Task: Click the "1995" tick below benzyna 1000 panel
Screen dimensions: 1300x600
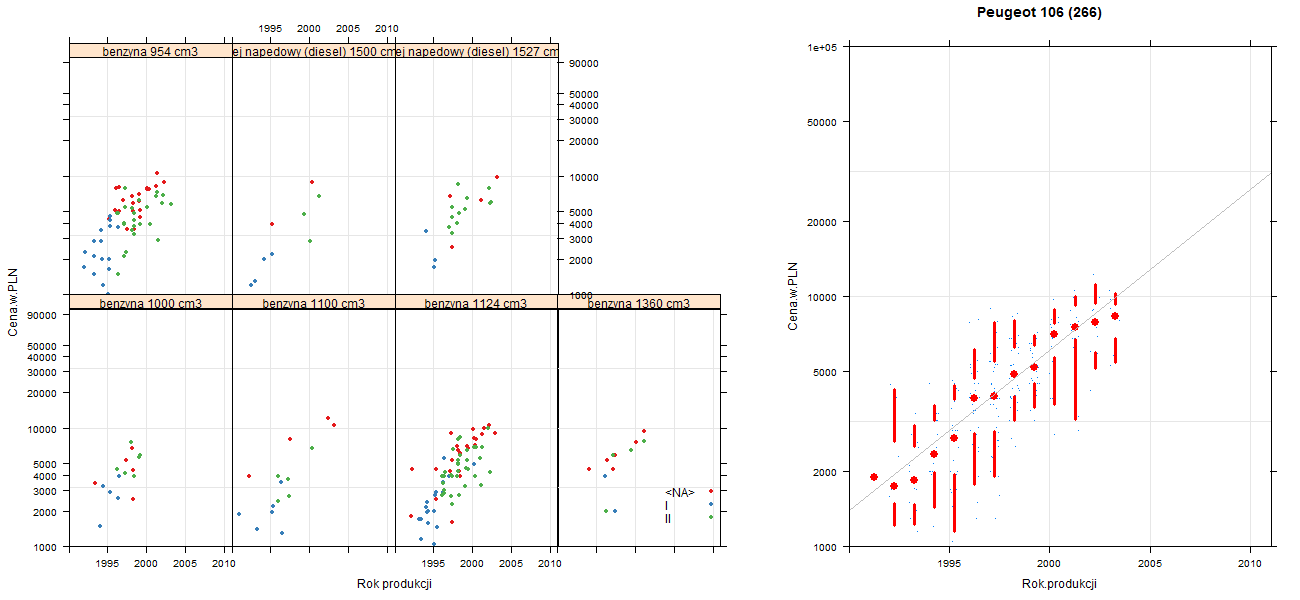Action: (108, 564)
